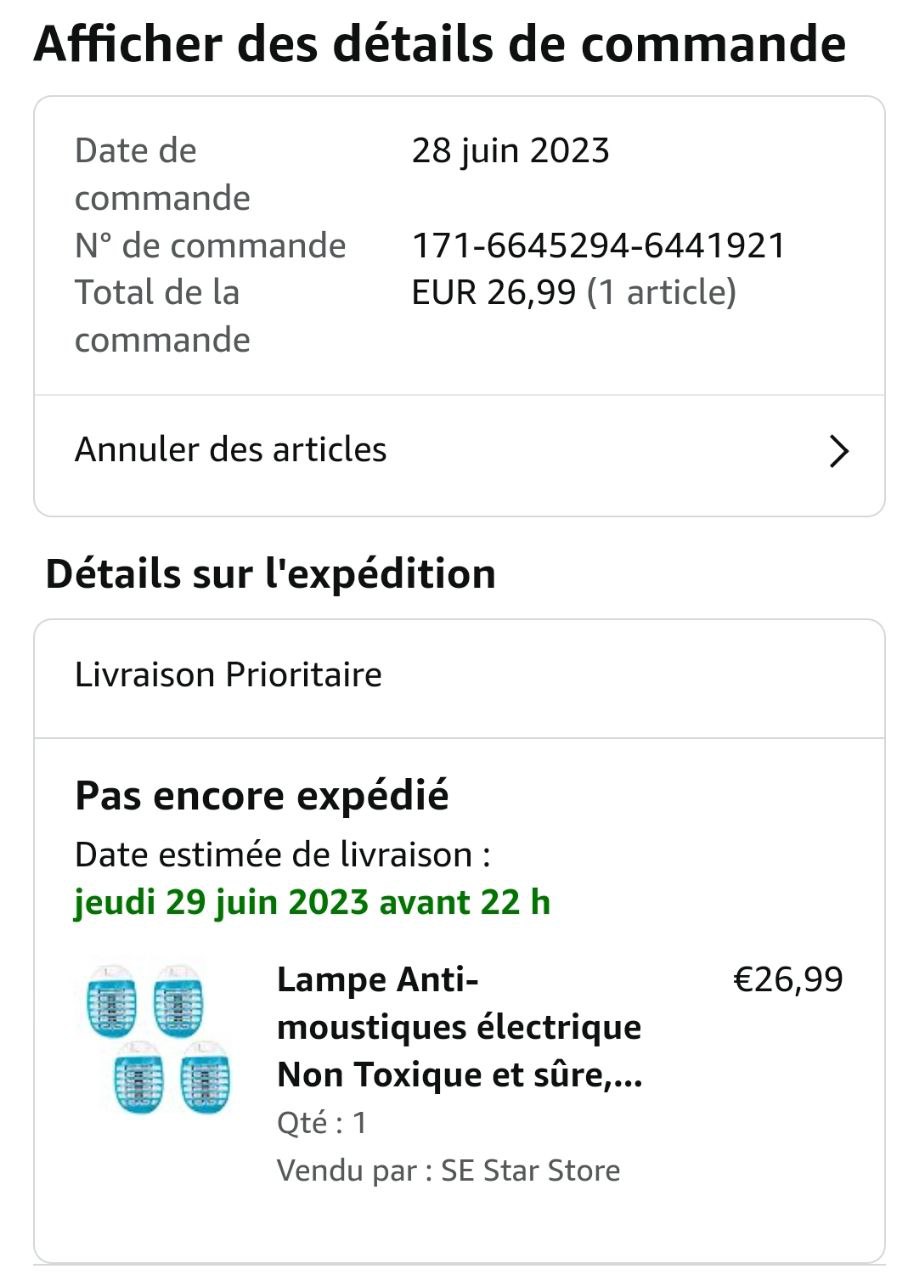Visit the SE Star Store seller name
This screenshot has width=917, height=1280.
coord(531,1170)
